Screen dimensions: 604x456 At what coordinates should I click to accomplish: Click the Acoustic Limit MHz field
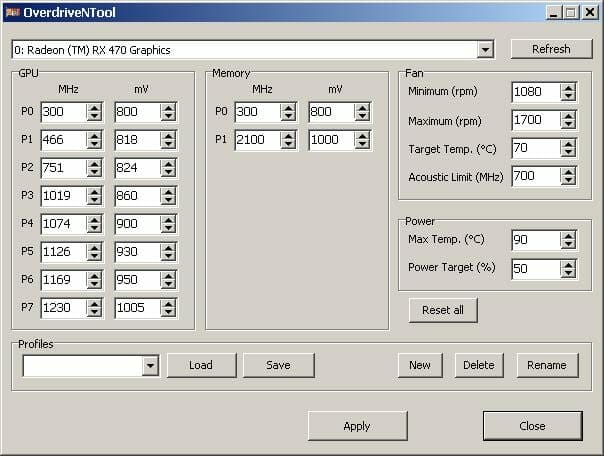(x=535, y=177)
